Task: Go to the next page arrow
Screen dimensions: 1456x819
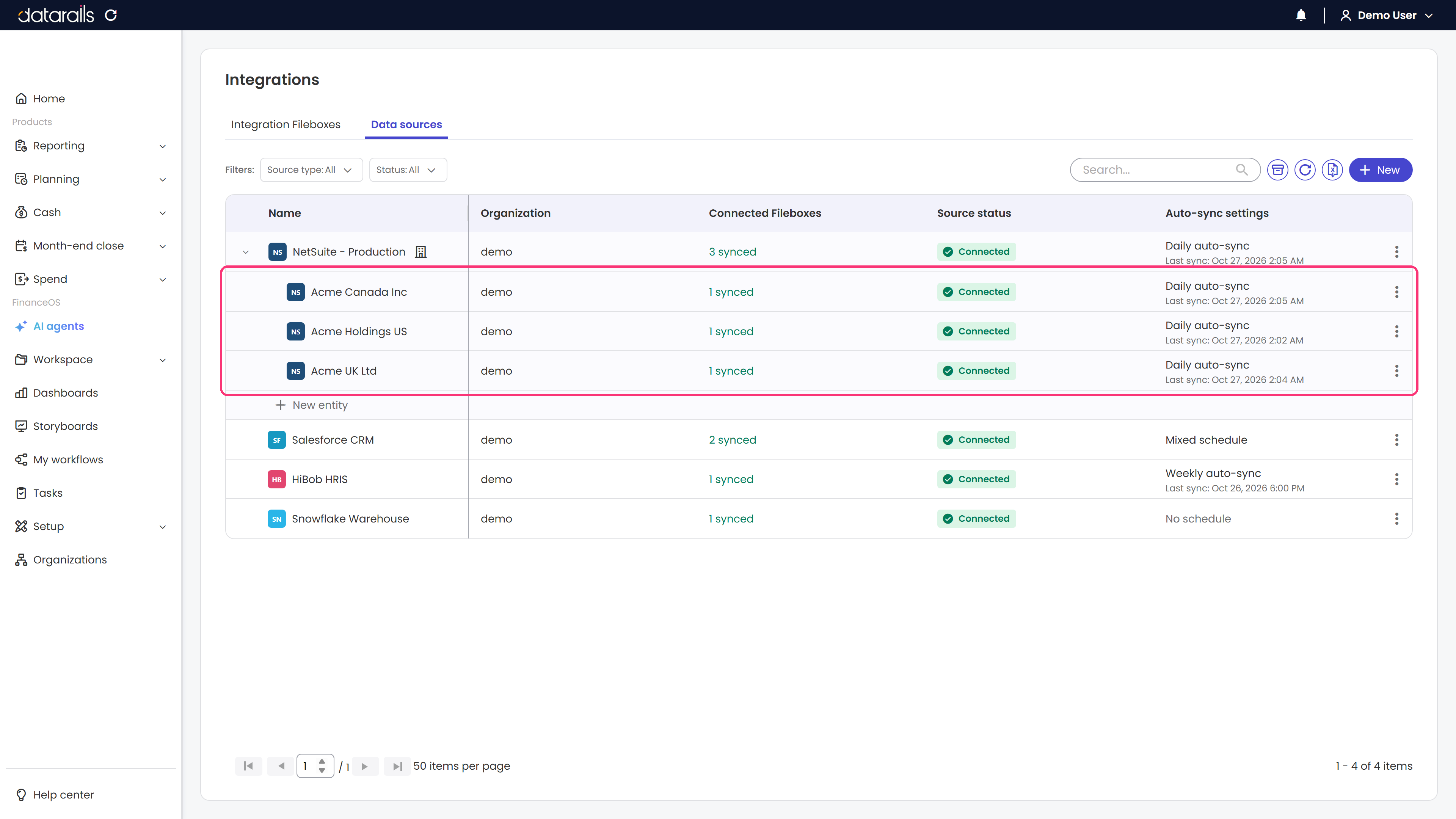Action: (x=364, y=766)
